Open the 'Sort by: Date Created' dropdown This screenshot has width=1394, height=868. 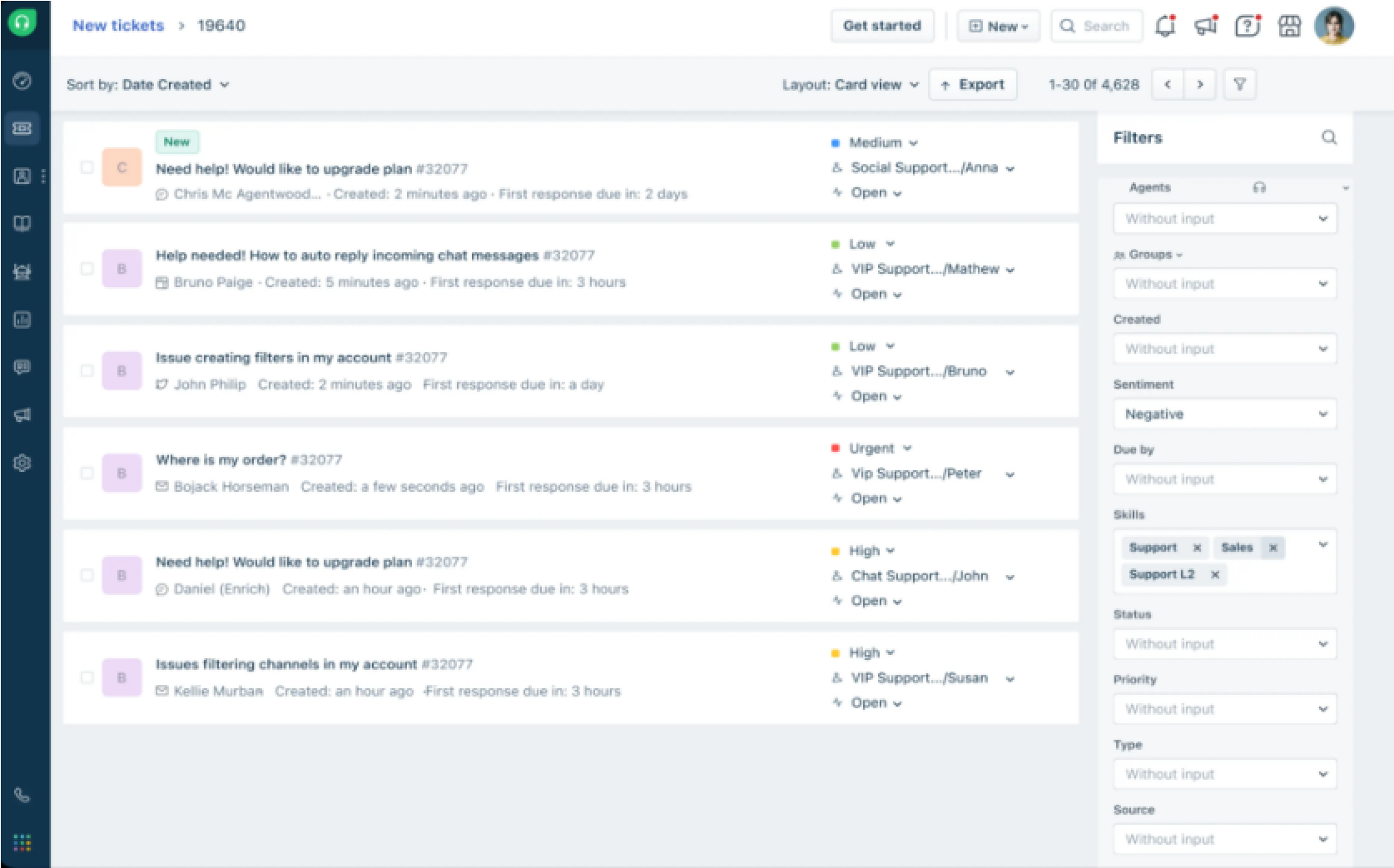[148, 84]
